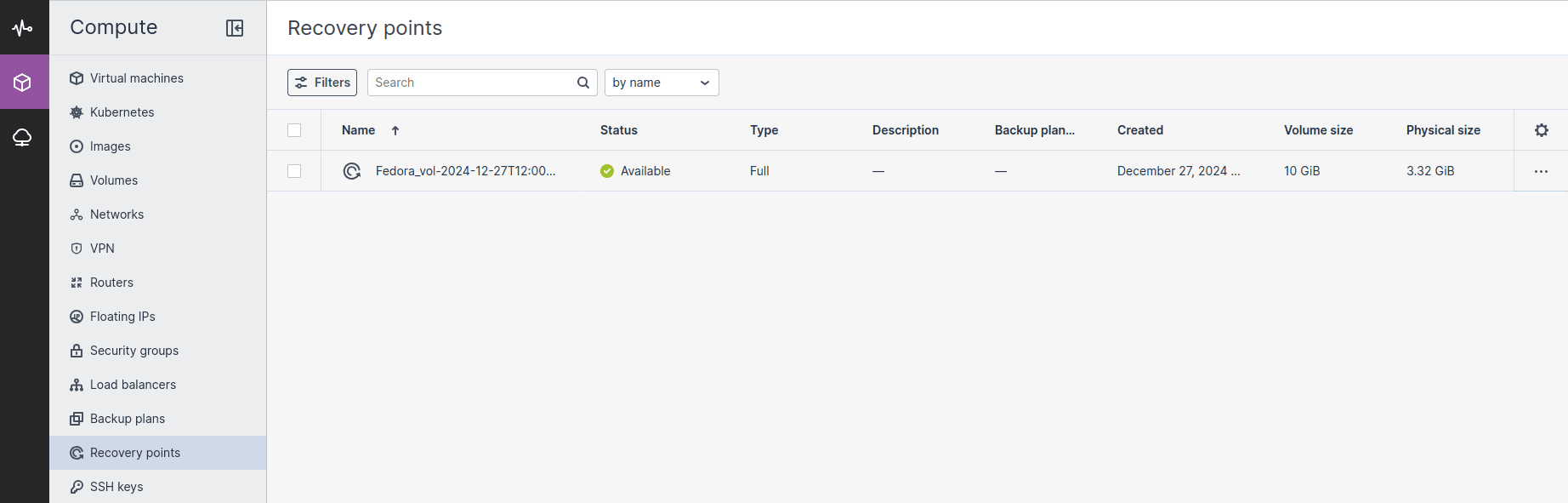
Task: Click the Volumes drive icon
Action: tap(77, 180)
